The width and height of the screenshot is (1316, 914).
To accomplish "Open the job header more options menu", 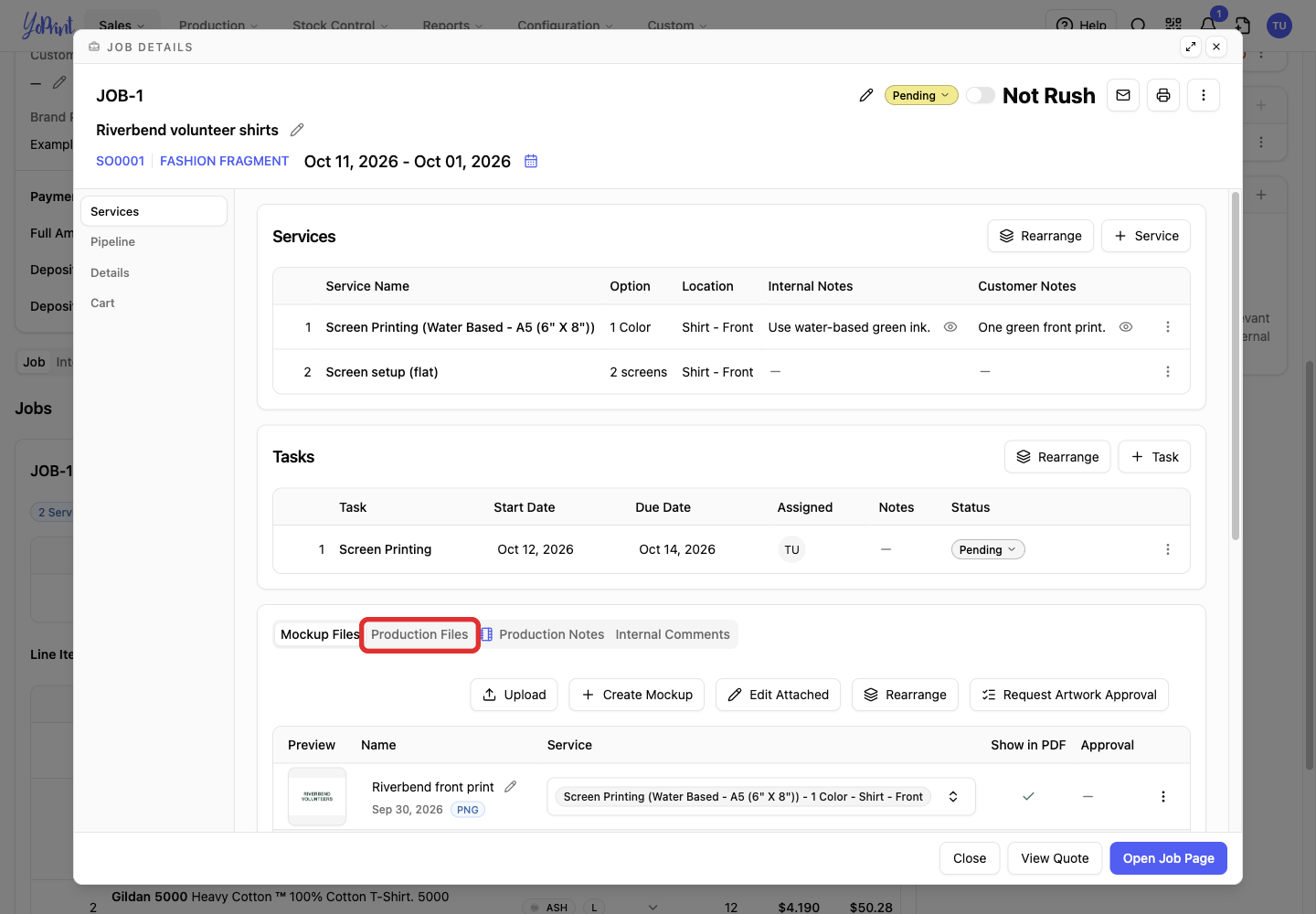I will click(1204, 95).
